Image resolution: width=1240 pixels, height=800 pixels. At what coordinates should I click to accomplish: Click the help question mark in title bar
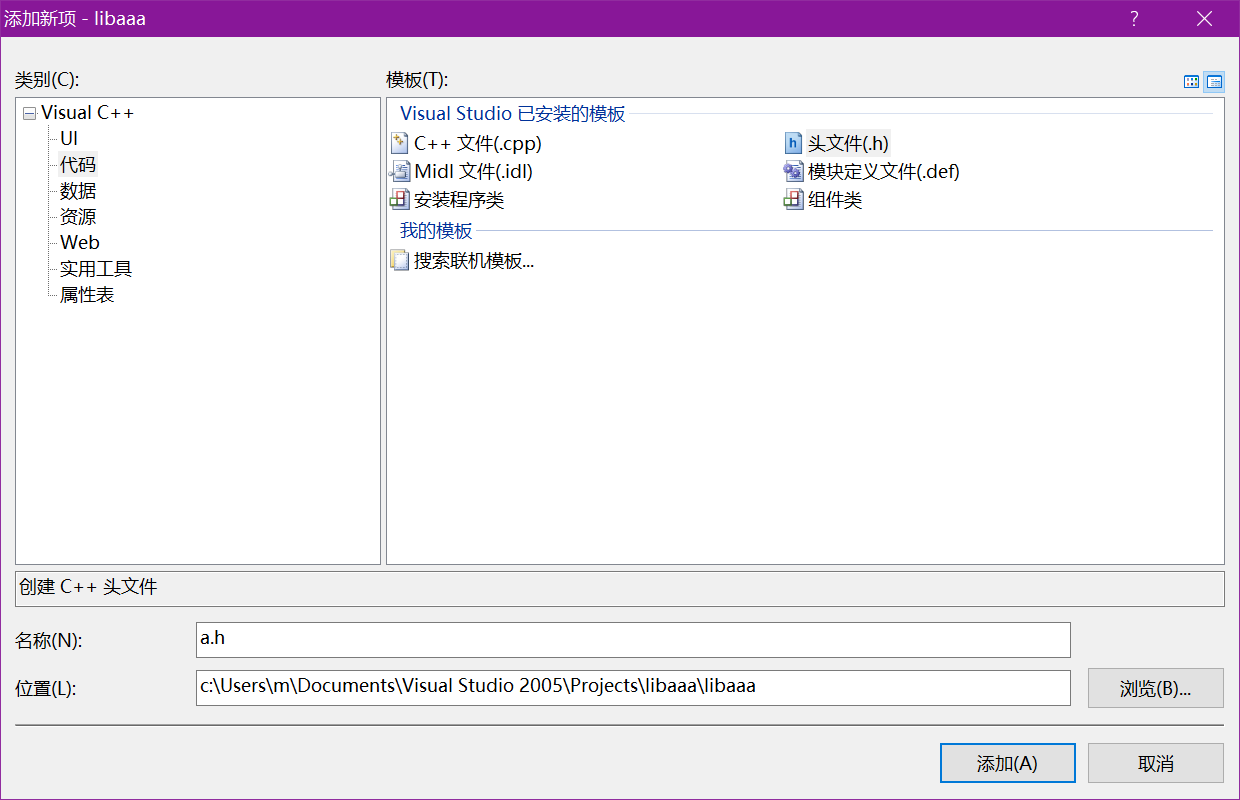tap(1134, 19)
